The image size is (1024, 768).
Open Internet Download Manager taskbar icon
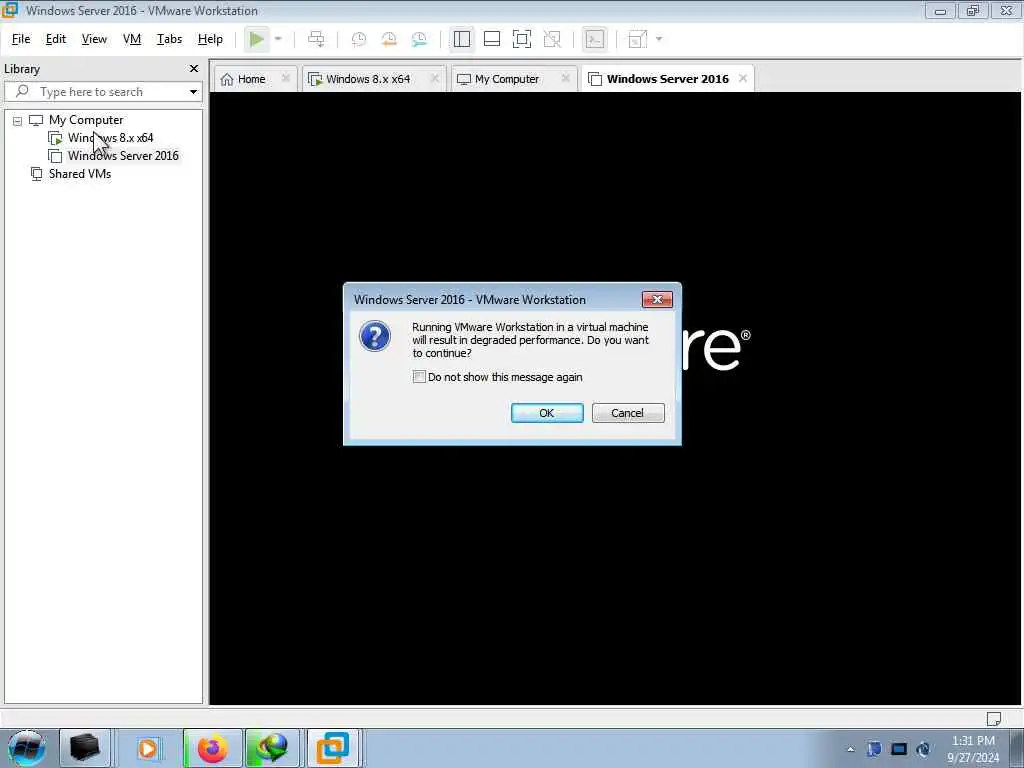coord(272,748)
